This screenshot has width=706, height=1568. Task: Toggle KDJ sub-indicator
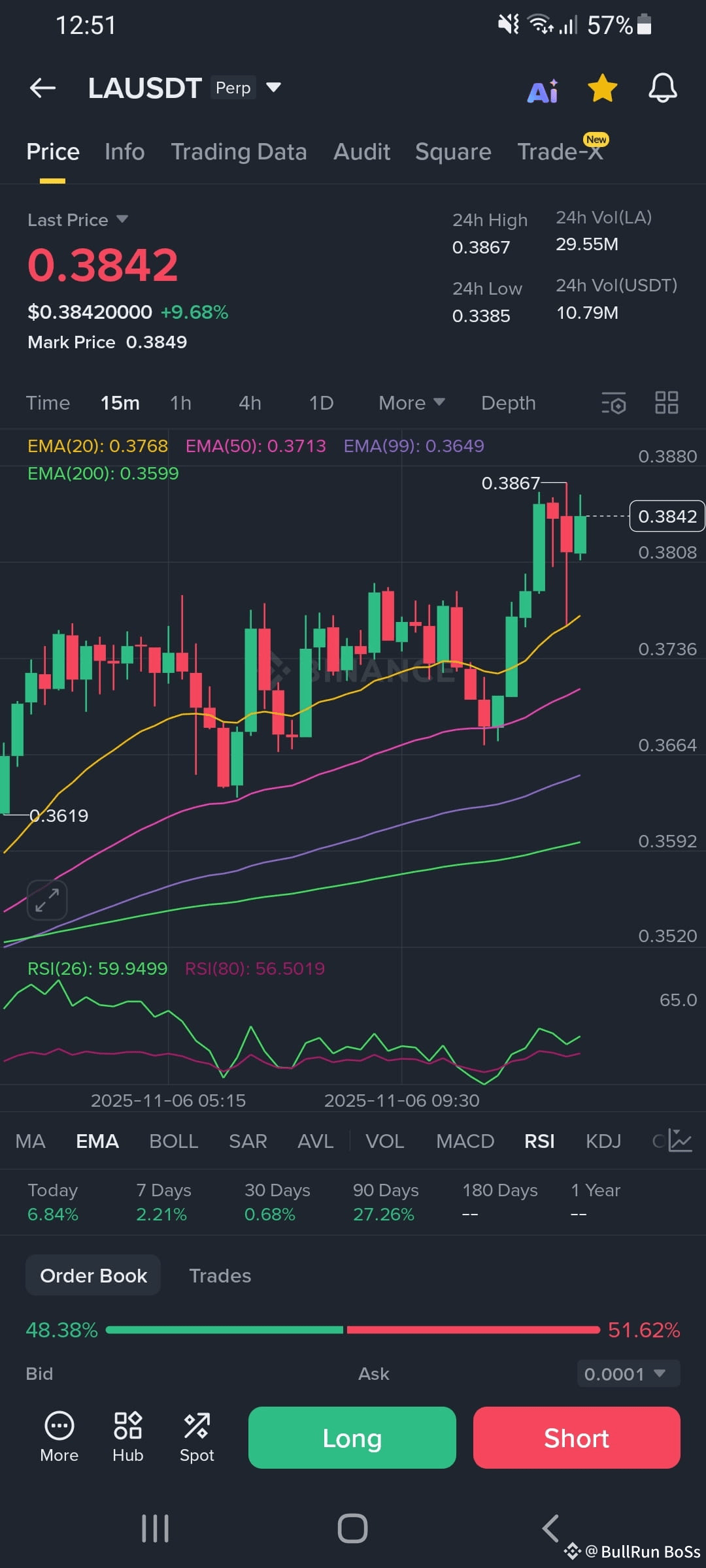[603, 1141]
